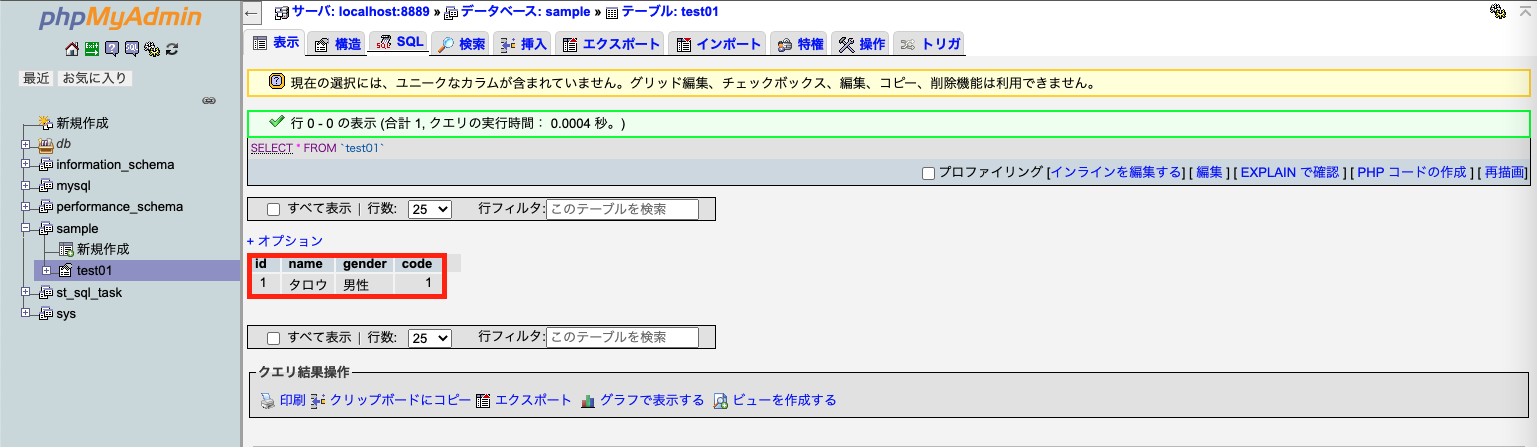Reload navigation panel with refresh icon
This screenshot has height=447, width=1537.
[171, 48]
